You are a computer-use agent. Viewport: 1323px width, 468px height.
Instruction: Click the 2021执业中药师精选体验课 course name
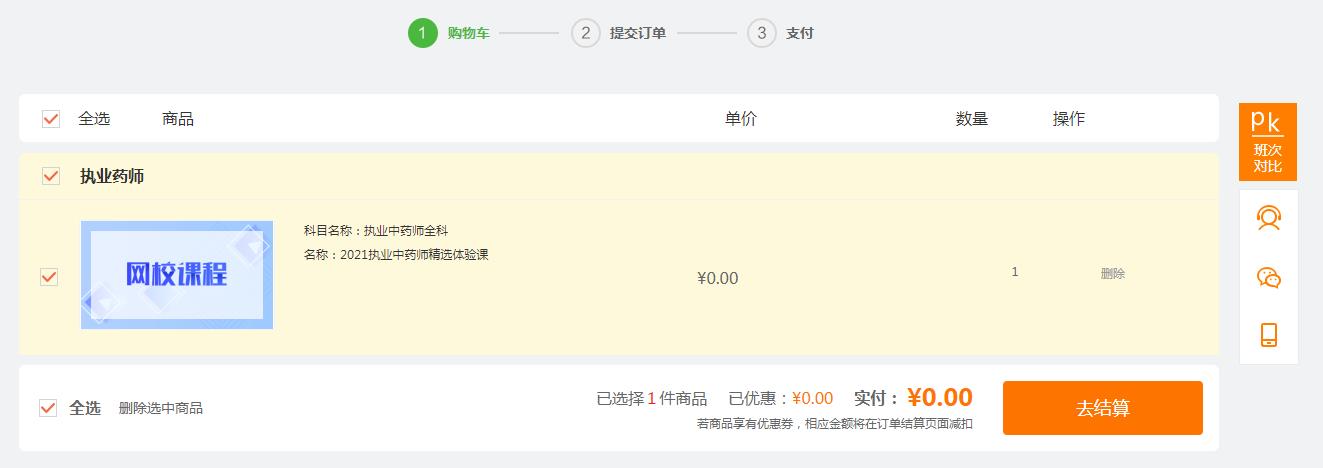[414, 255]
